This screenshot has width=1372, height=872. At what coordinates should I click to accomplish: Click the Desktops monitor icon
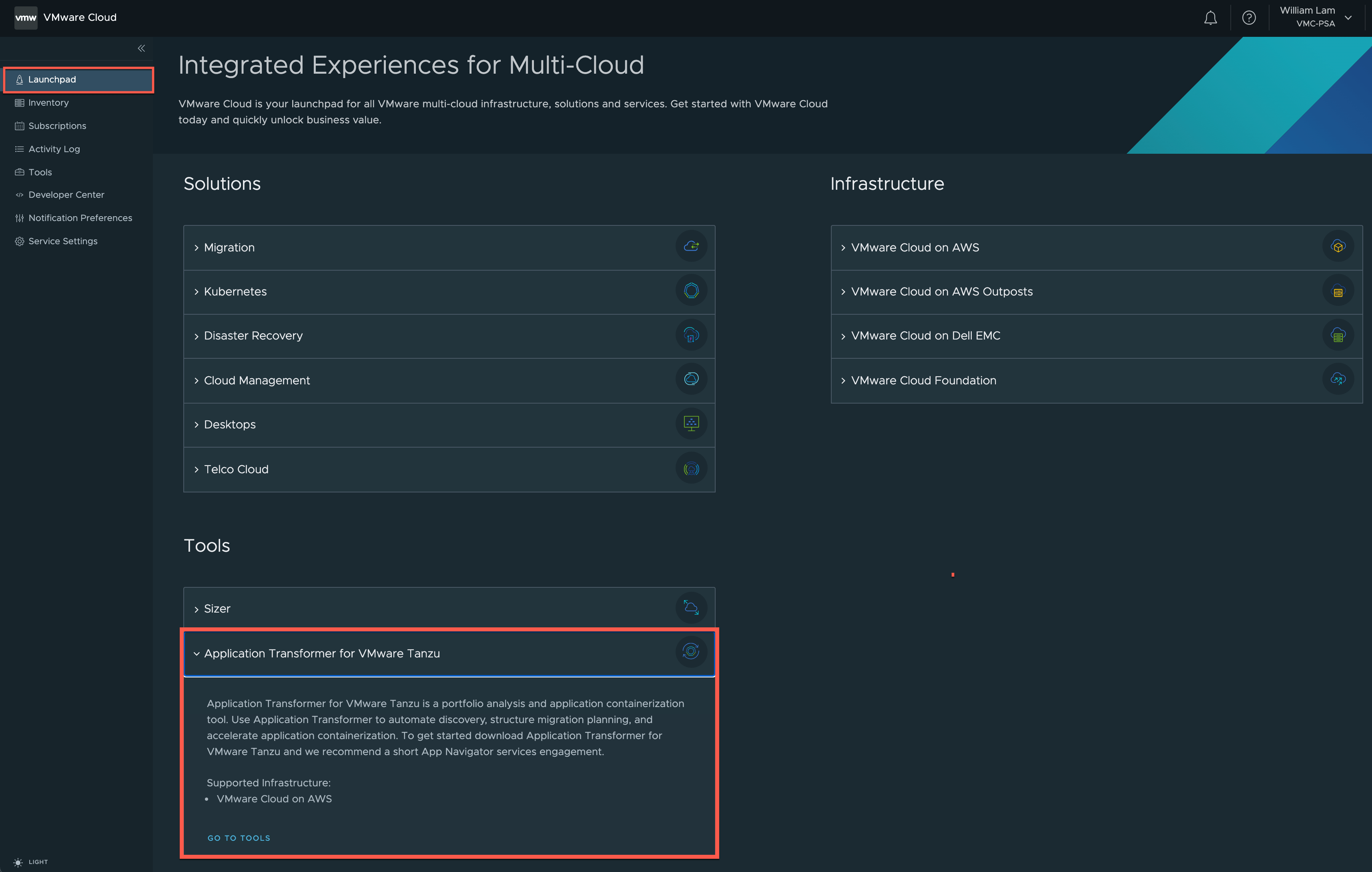click(x=691, y=424)
